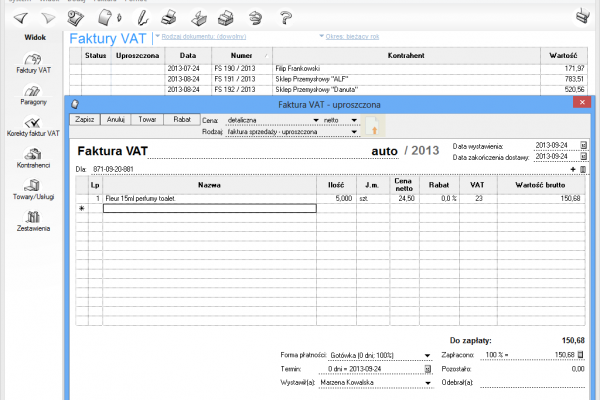The image size is (600, 400).
Task: Click the orange arrow icon in invoice toolbar
Action: coord(376,125)
